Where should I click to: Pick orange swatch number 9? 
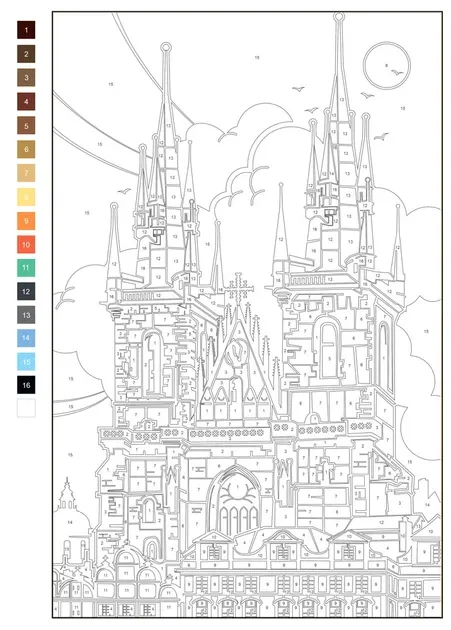click(x=26, y=221)
